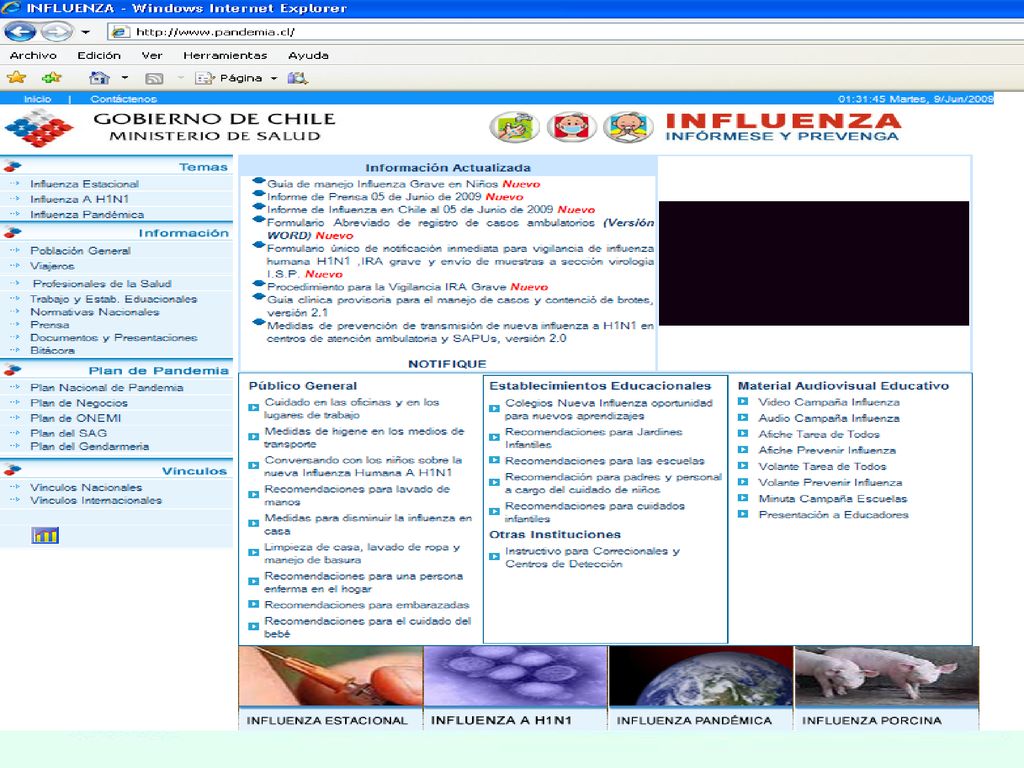Image resolution: width=1024 pixels, height=768 pixels.
Task: Click the Research toolbar icon
Action: tap(298, 78)
